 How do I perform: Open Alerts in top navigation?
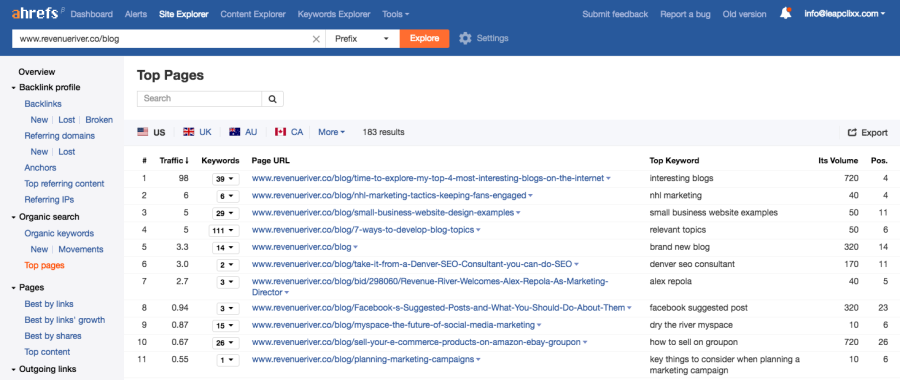point(136,14)
